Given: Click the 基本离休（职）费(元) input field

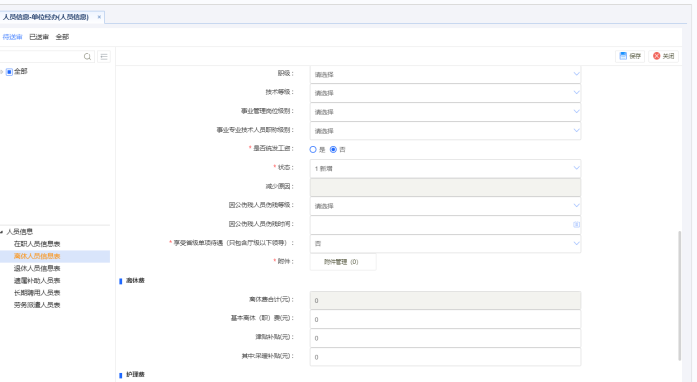Looking at the screenshot, I should click(445, 319).
